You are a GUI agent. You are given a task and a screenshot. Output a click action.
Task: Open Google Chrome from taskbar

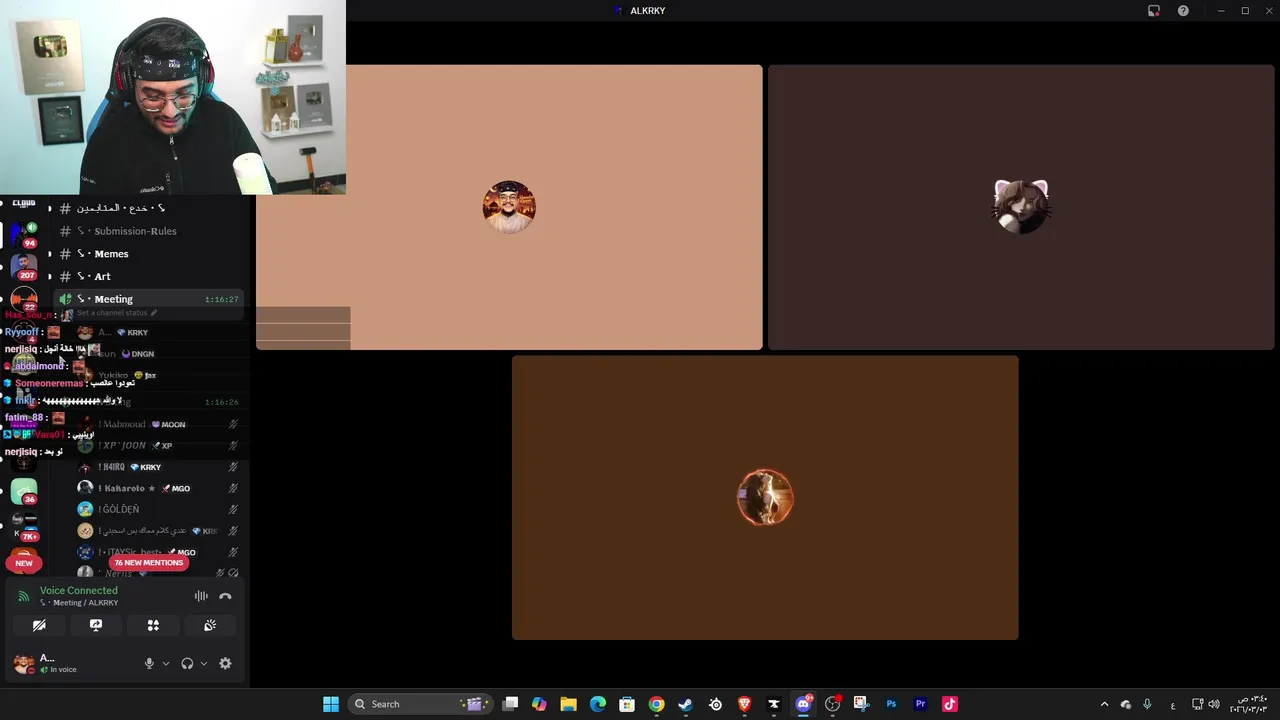(656, 704)
